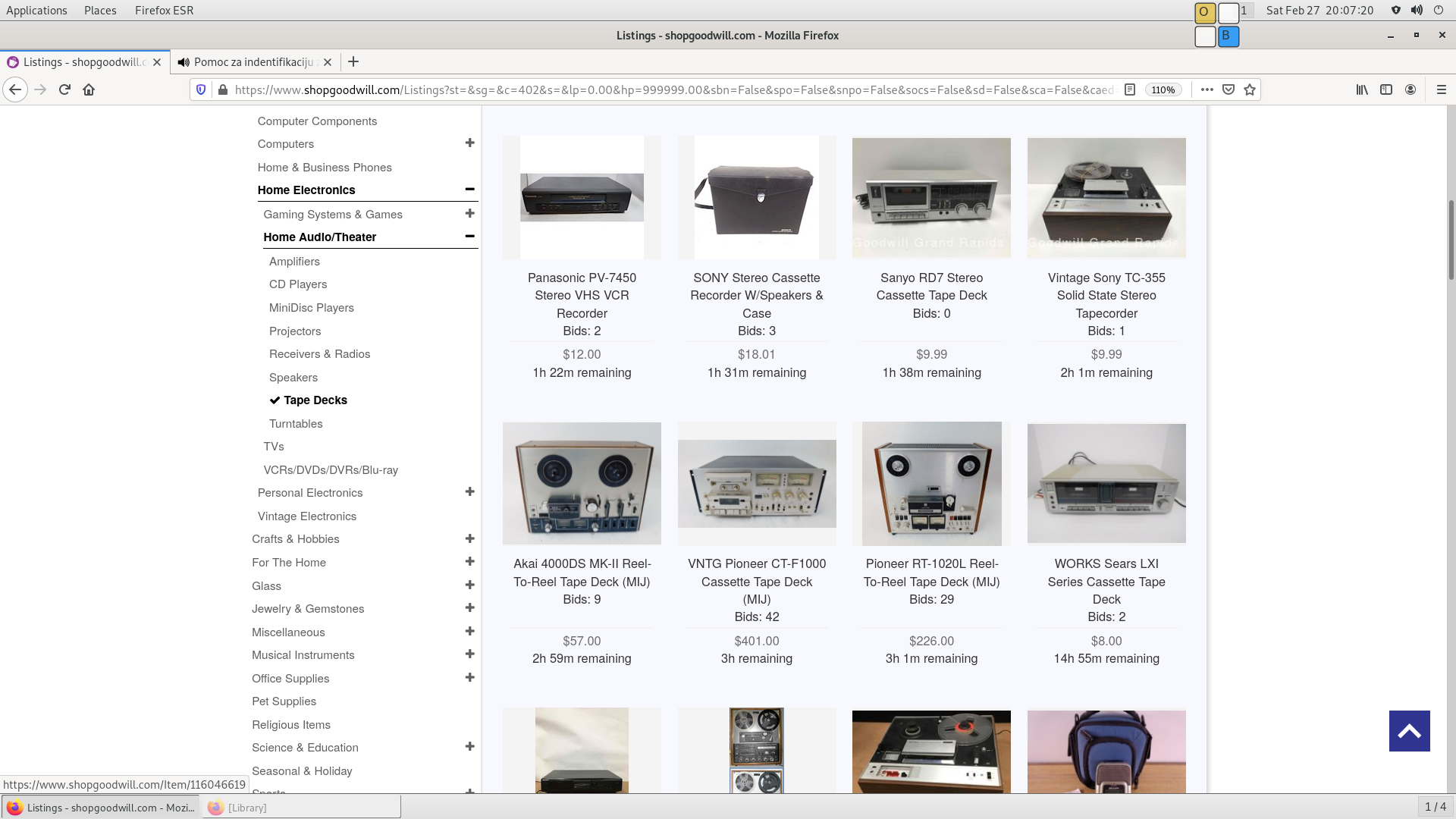Viewport: 1456px width, 819px height.
Task: Select Listings window in taskbar
Action: pyautogui.click(x=101, y=808)
